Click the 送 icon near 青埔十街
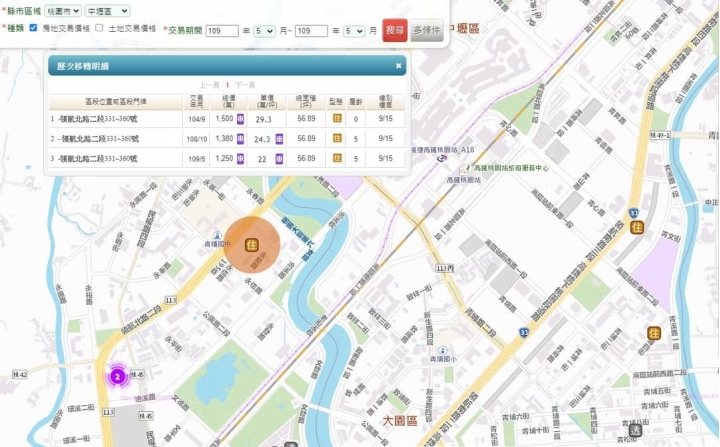Image resolution: width=720 pixels, height=447 pixels. click(x=636, y=430)
